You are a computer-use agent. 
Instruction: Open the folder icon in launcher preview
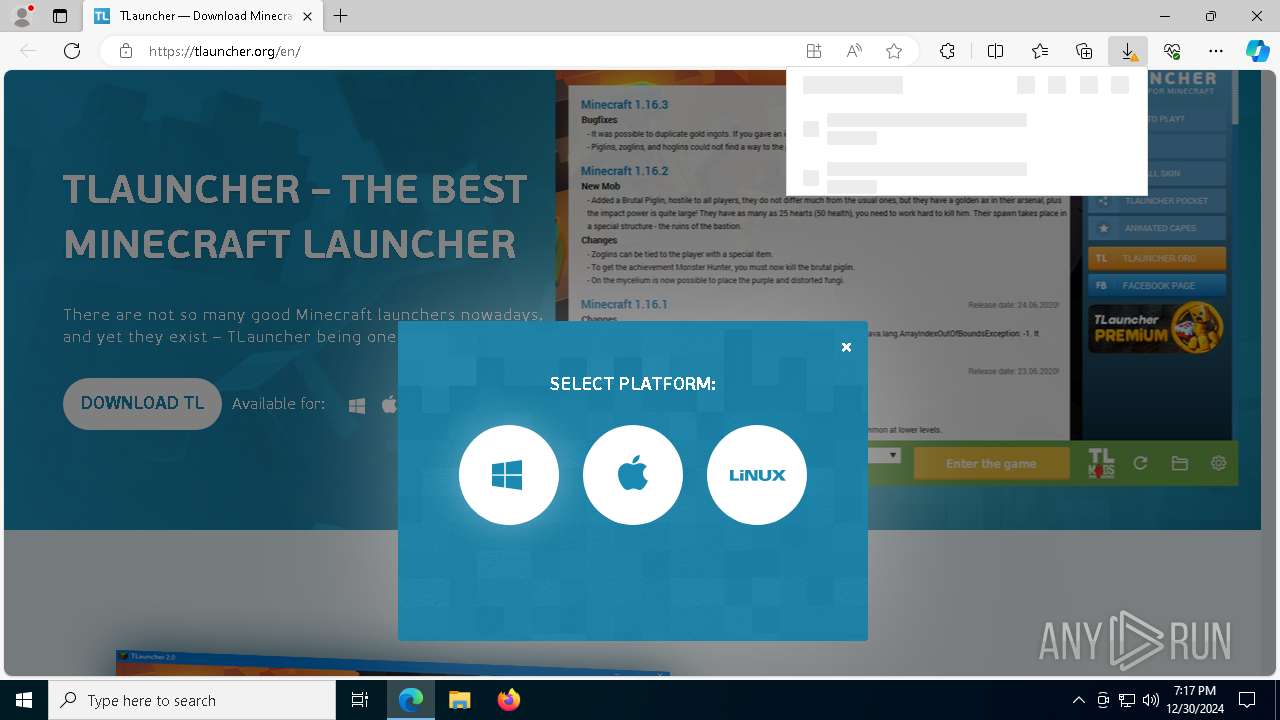pyautogui.click(x=1180, y=463)
